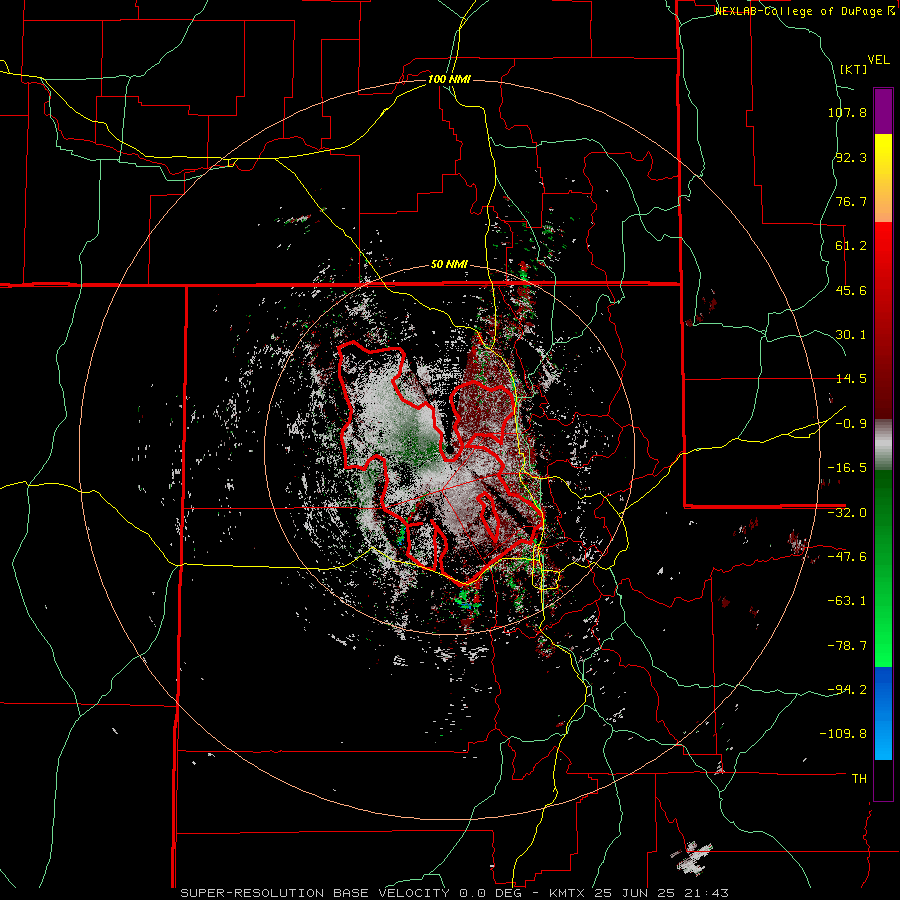The image size is (900, 900).
Task: Pick the red segment of velocity scale
Action: pos(883,320)
